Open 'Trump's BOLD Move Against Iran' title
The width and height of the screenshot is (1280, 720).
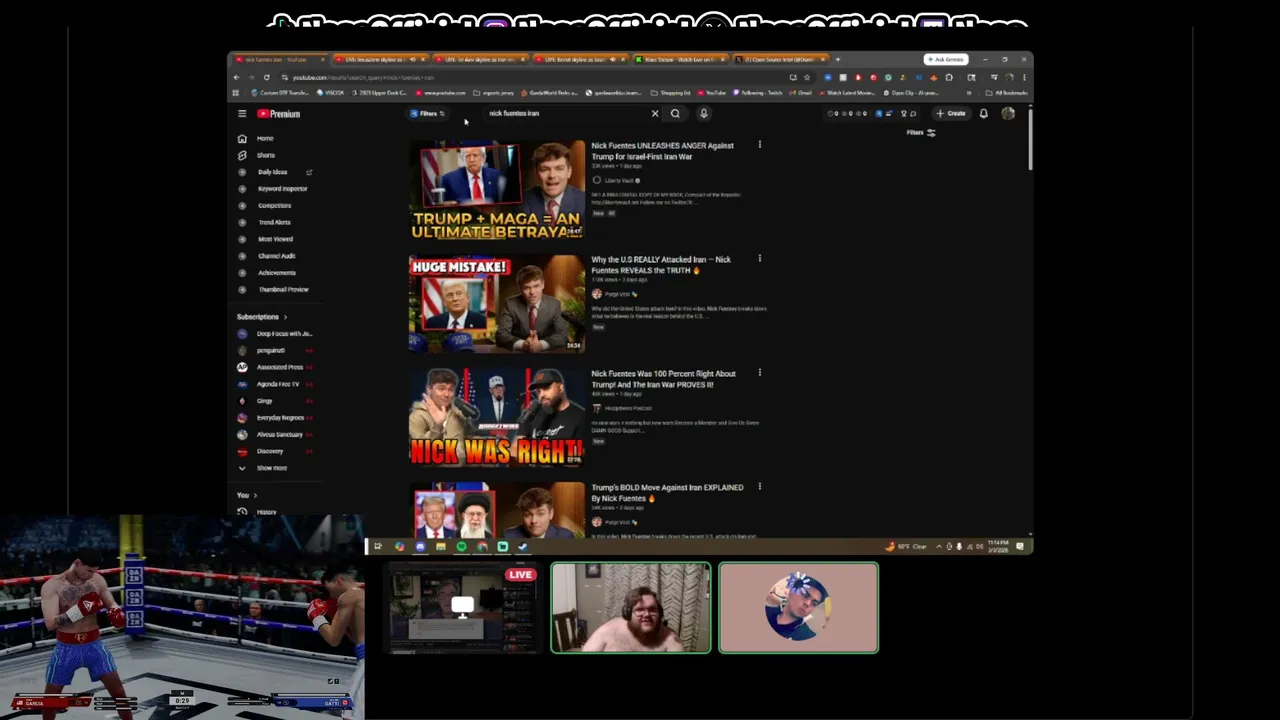pos(667,493)
